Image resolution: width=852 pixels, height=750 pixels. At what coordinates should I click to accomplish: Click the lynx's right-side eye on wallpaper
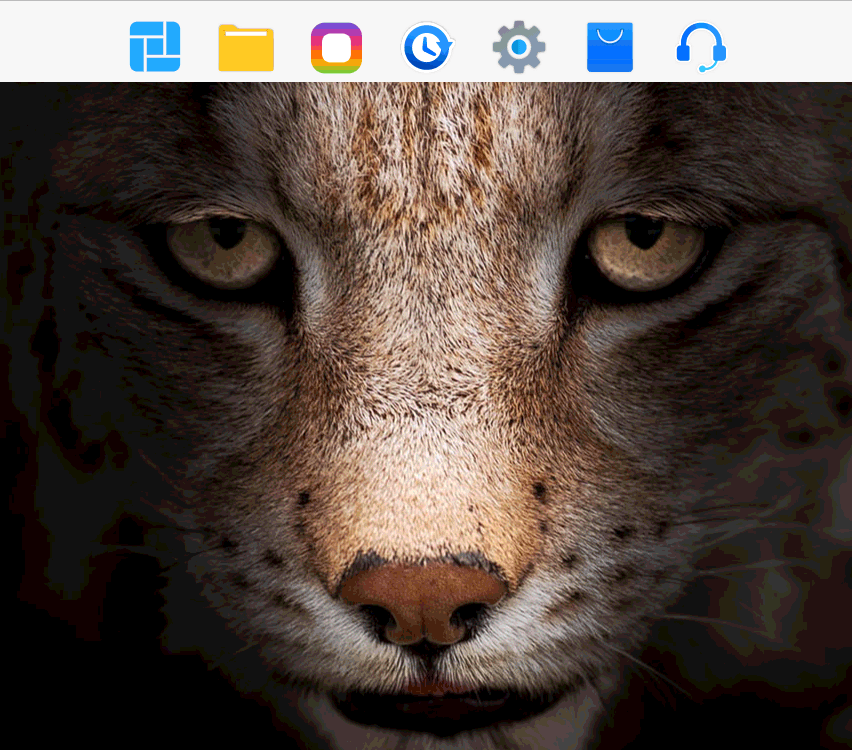tap(645, 250)
